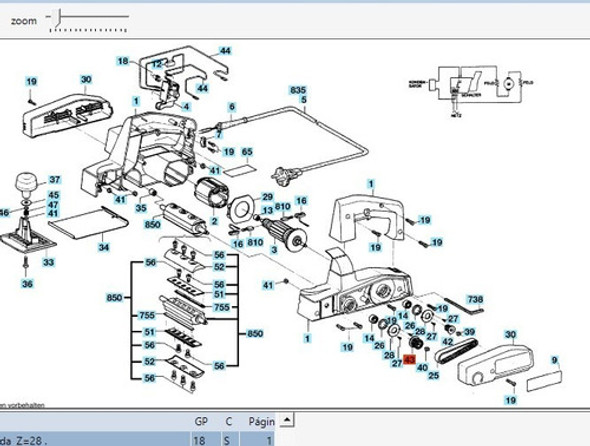Viewport: 590px width, 446px height.
Task: Click part label 9 above the label plate
Action: tap(555, 360)
